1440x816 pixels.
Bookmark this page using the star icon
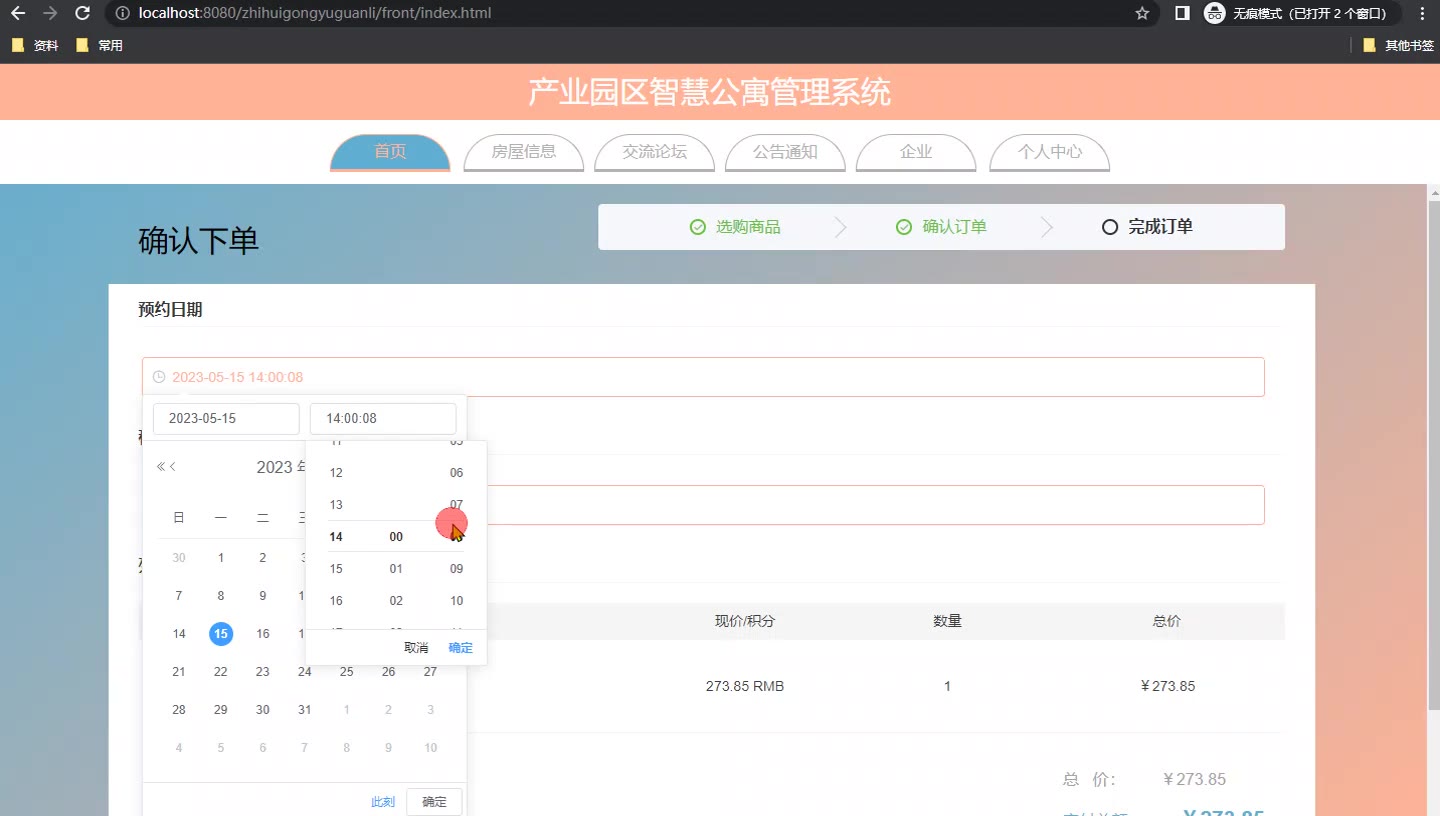pyautogui.click(x=1142, y=13)
